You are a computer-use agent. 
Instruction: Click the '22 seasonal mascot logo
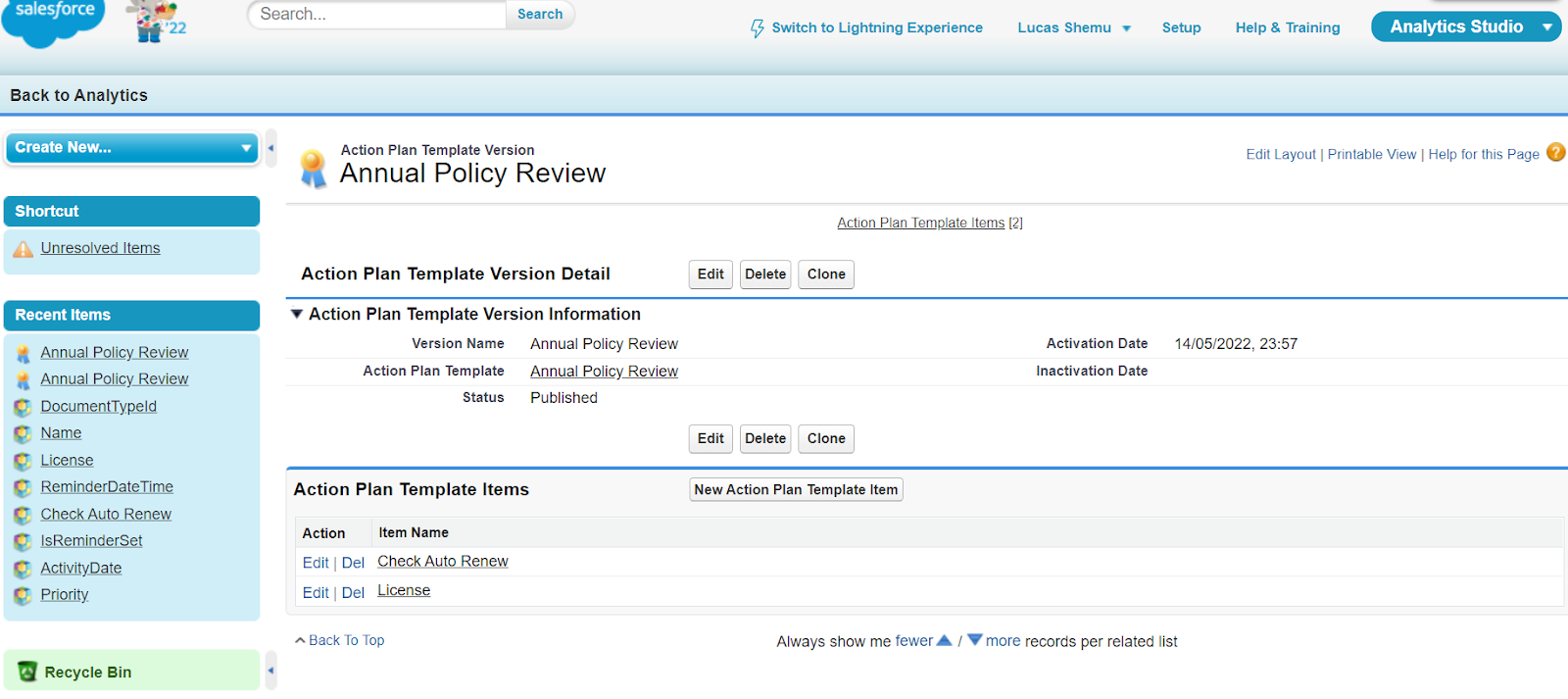tap(157, 21)
